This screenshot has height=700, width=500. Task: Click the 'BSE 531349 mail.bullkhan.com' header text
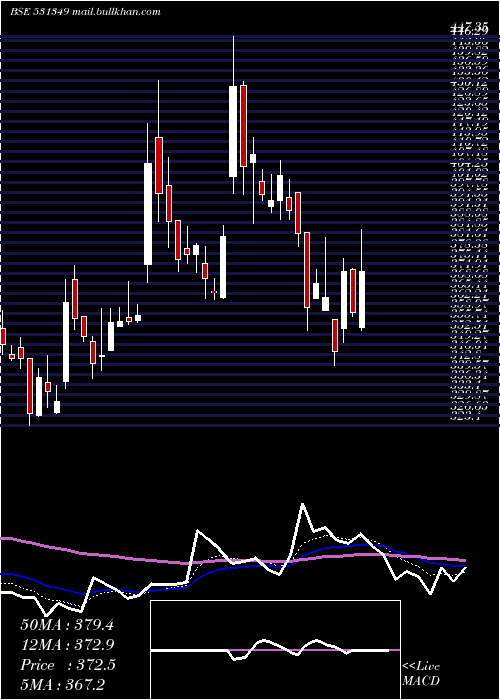(85, 12)
